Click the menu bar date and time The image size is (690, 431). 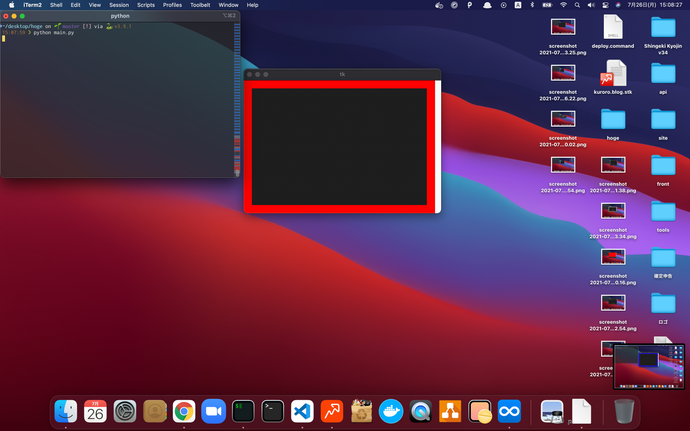[x=654, y=5]
